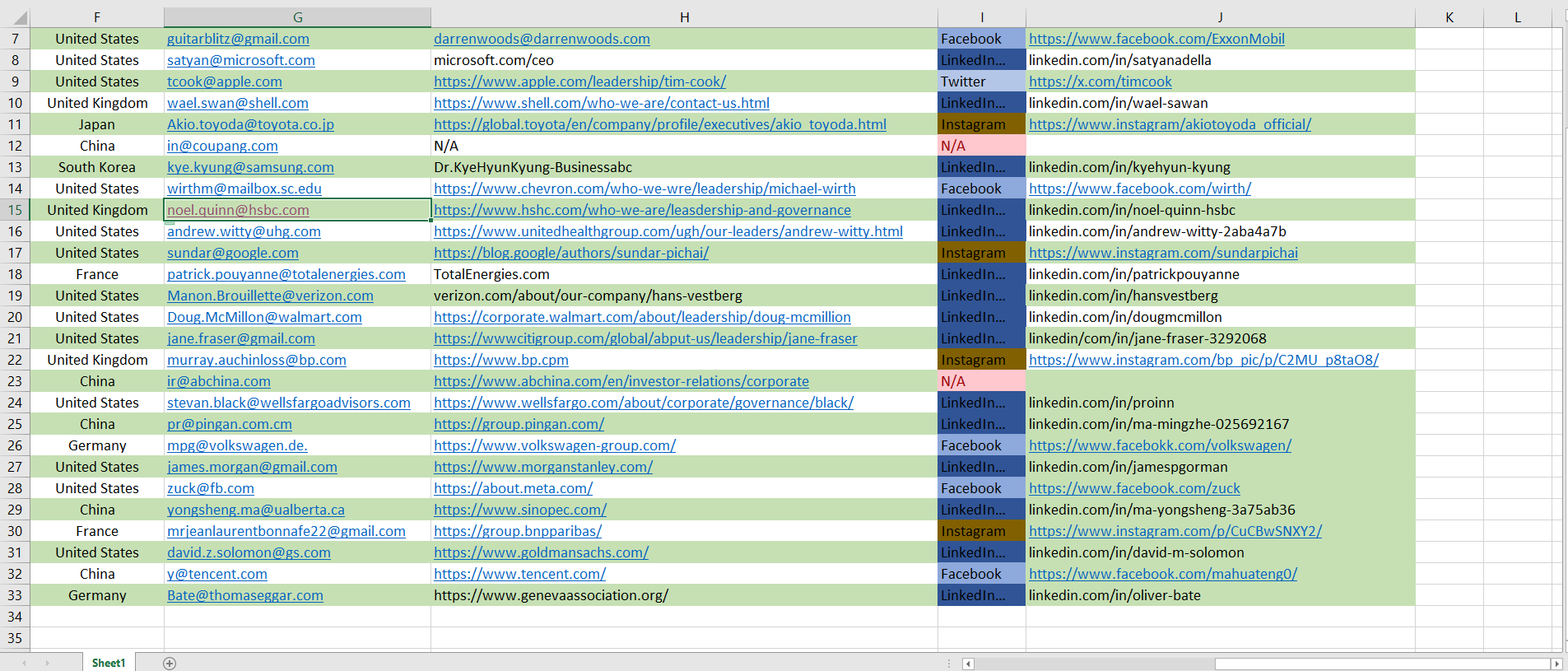Select the column H header
The width and height of the screenshot is (1568, 671).
point(684,17)
